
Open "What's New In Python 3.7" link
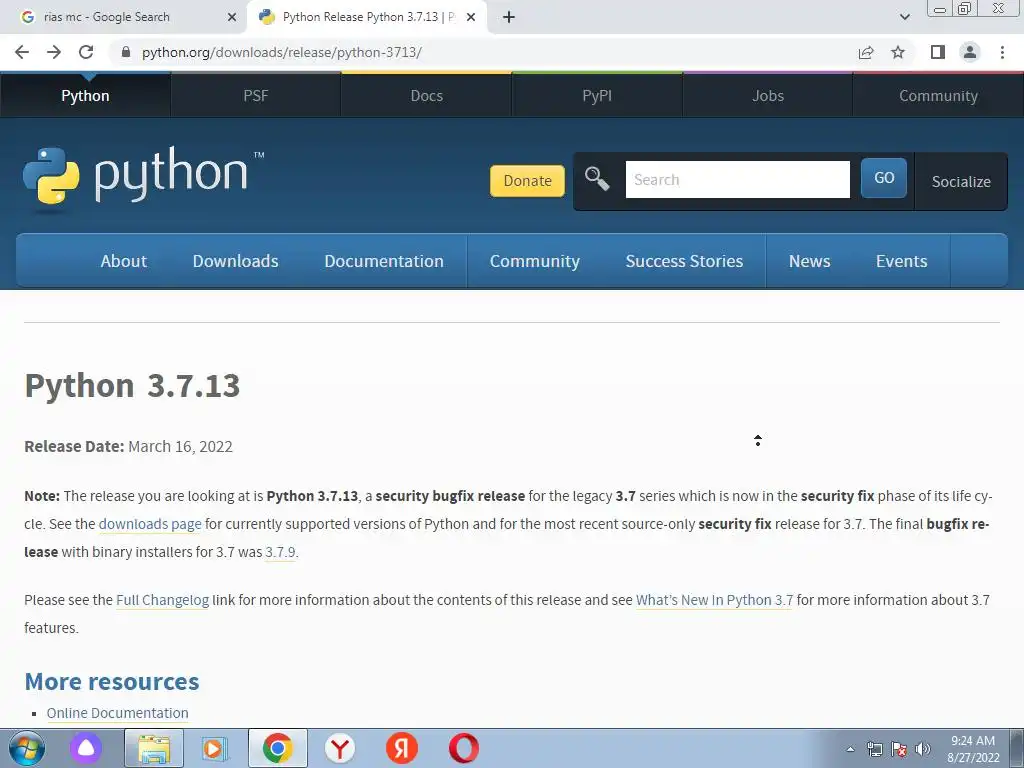pos(714,600)
